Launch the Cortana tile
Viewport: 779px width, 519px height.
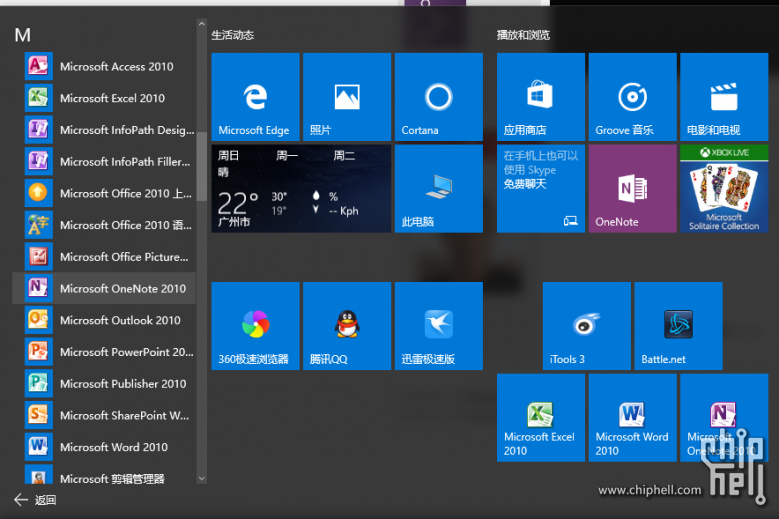pos(439,97)
